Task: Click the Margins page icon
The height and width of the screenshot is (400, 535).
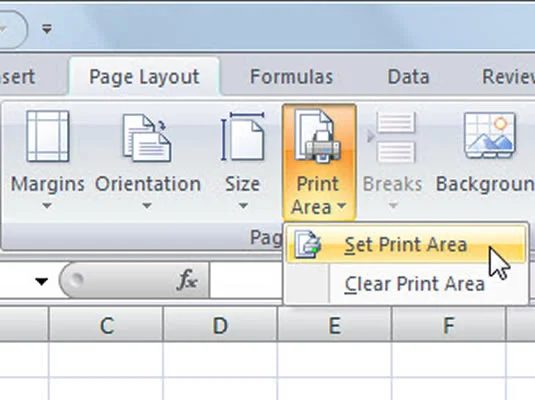Action: 48,136
